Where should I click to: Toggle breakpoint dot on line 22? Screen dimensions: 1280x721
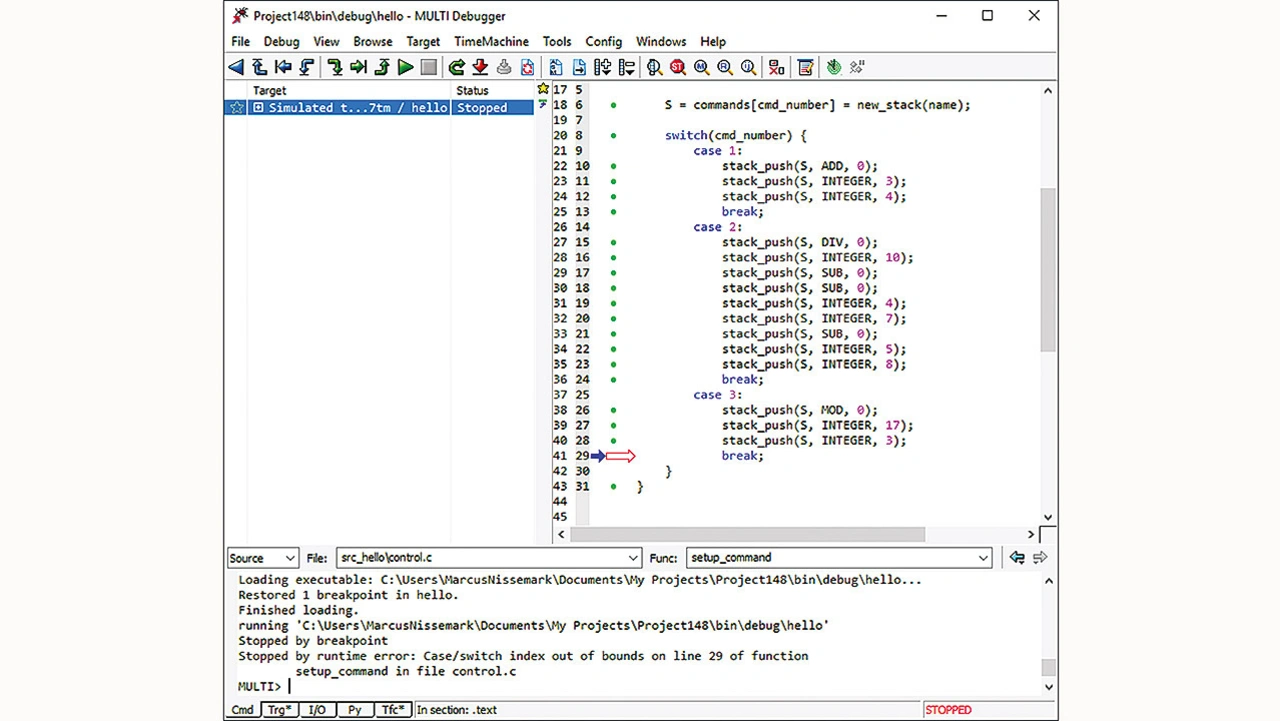tap(613, 166)
